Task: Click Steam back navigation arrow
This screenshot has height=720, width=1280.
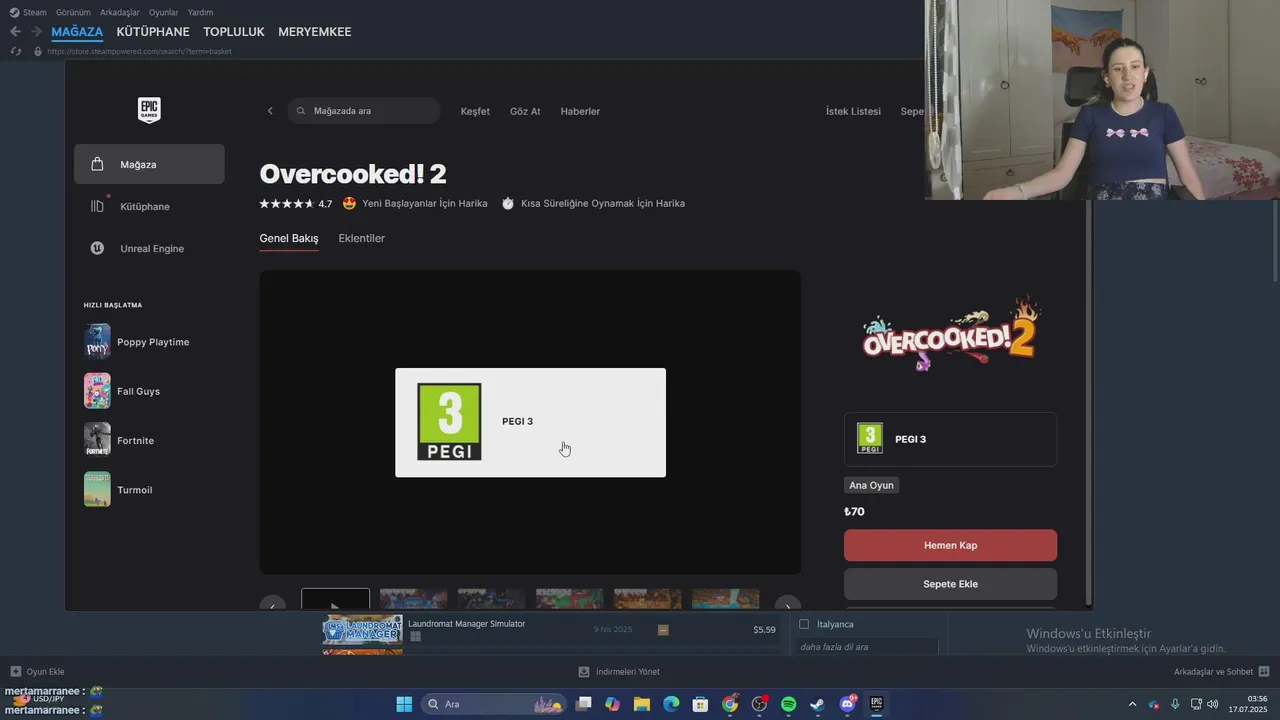Action: pos(15,32)
